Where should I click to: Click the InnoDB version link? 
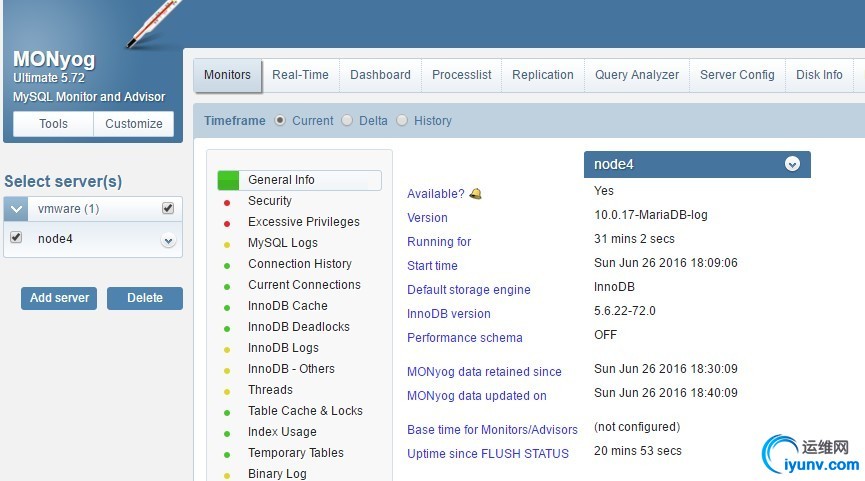(x=448, y=314)
